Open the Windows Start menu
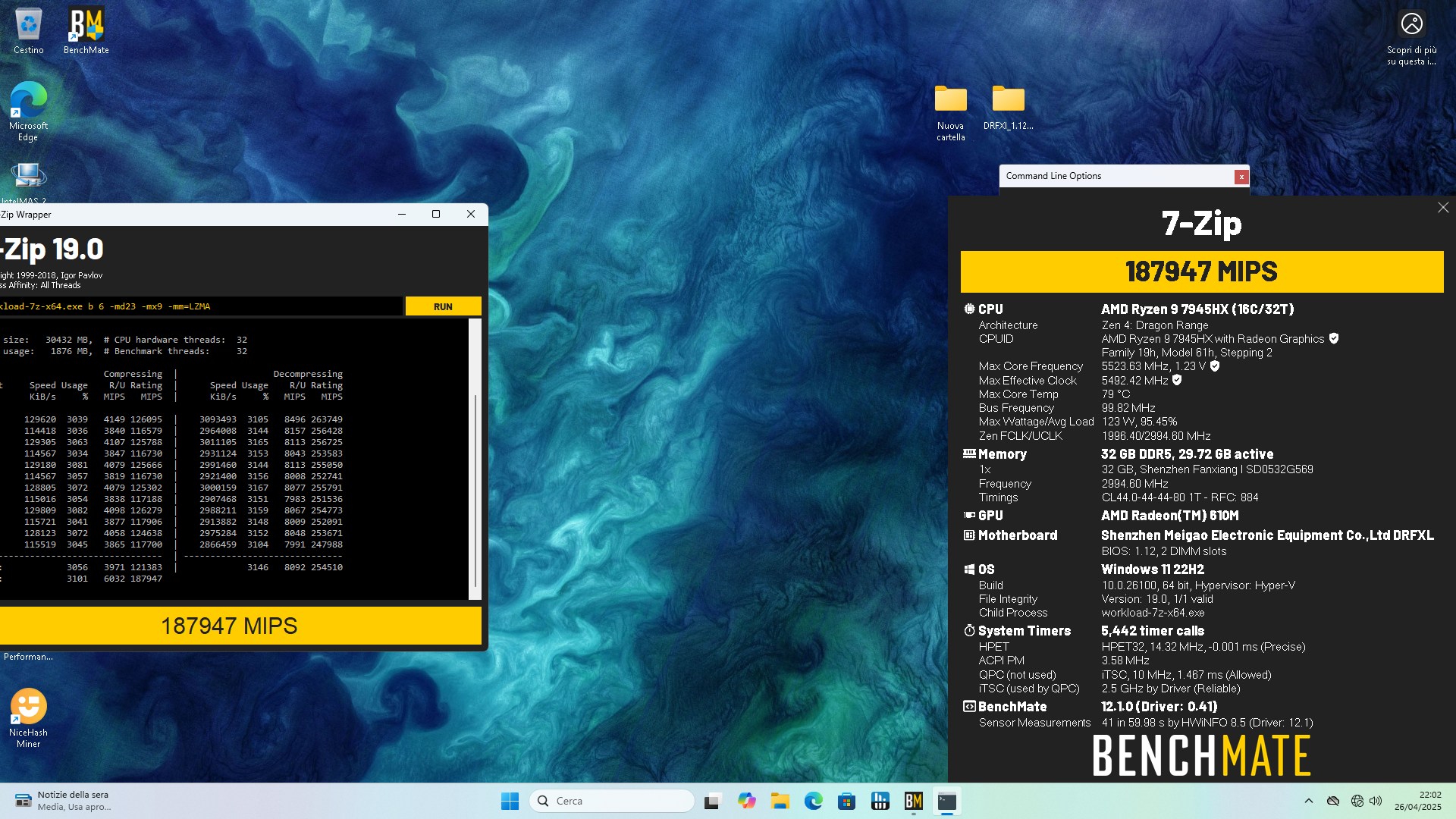Image resolution: width=1456 pixels, height=819 pixels. coord(510,801)
